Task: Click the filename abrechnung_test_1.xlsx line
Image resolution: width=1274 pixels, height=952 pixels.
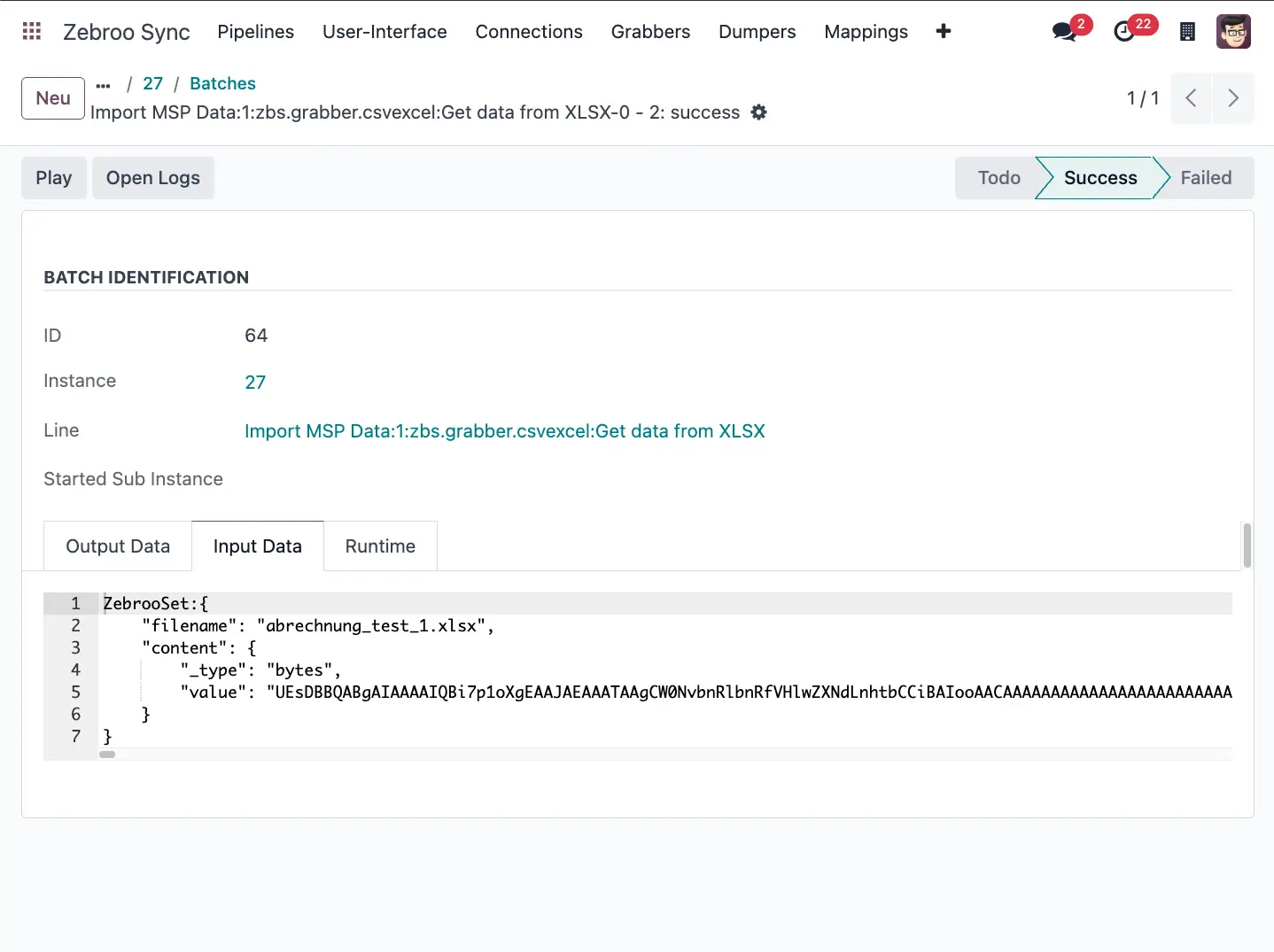Action: pyautogui.click(x=318, y=626)
